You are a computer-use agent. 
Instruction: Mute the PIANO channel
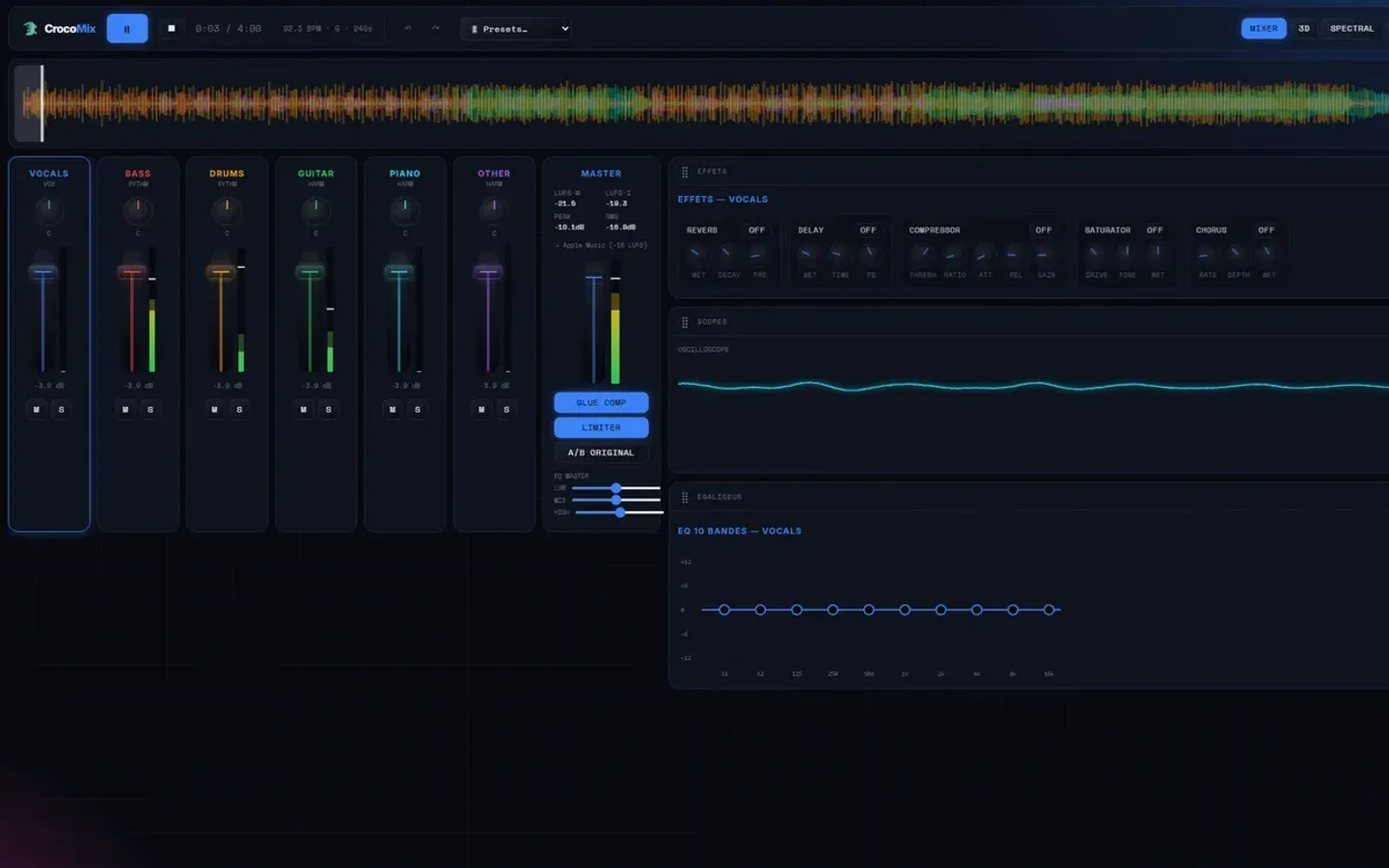click(393, 410)
